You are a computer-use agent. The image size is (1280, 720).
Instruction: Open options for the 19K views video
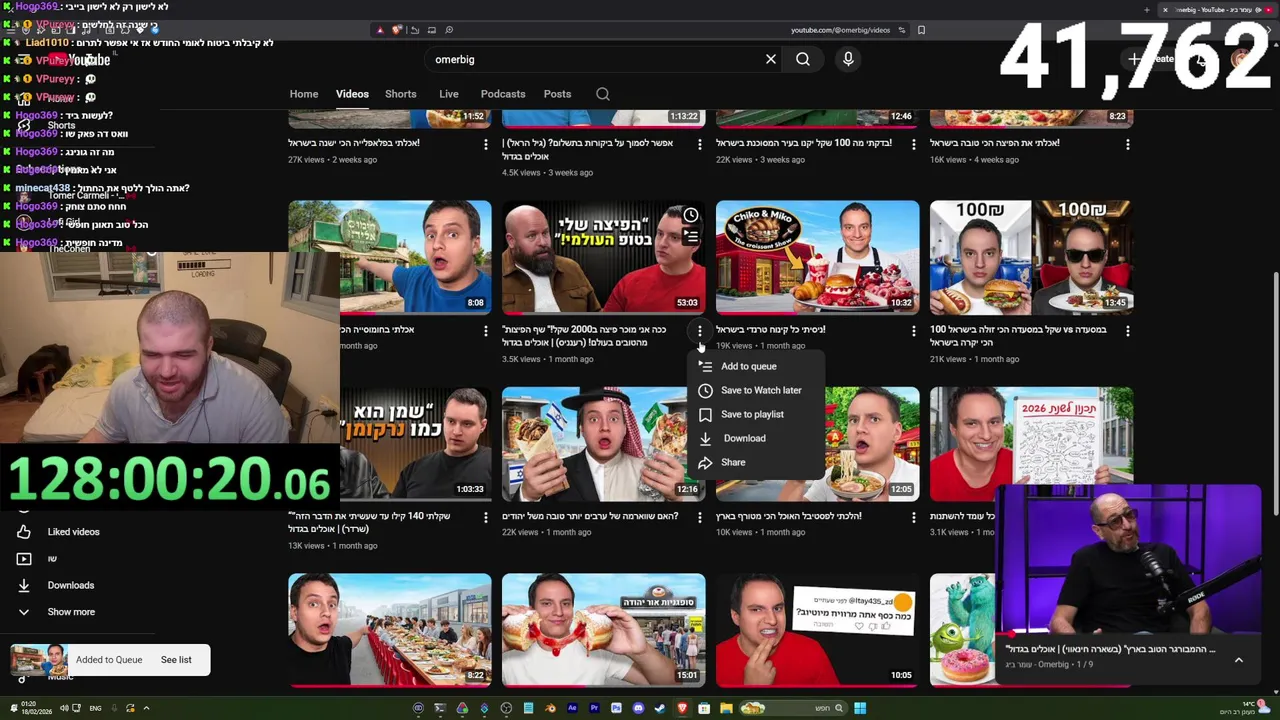[914, 330]
